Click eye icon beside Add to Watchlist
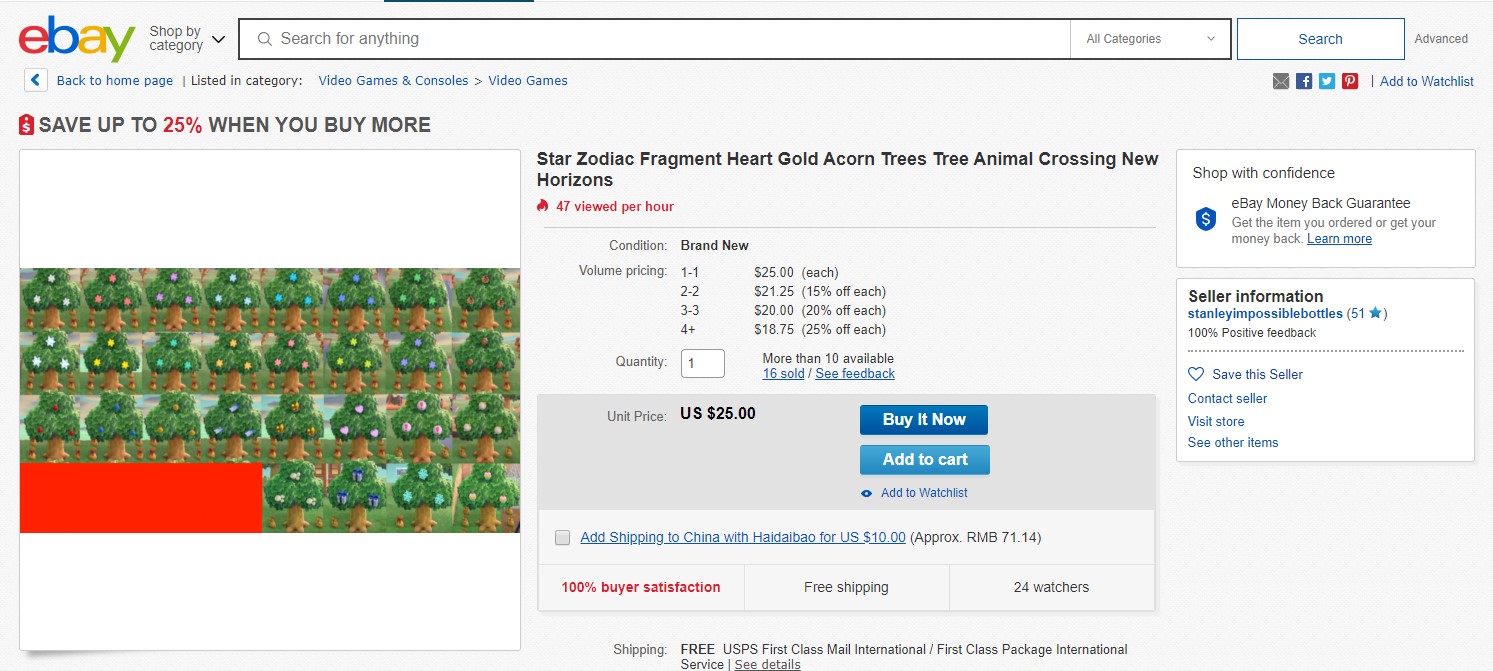Viewport: 1493px width, 671px height. (x=867, y=493)
